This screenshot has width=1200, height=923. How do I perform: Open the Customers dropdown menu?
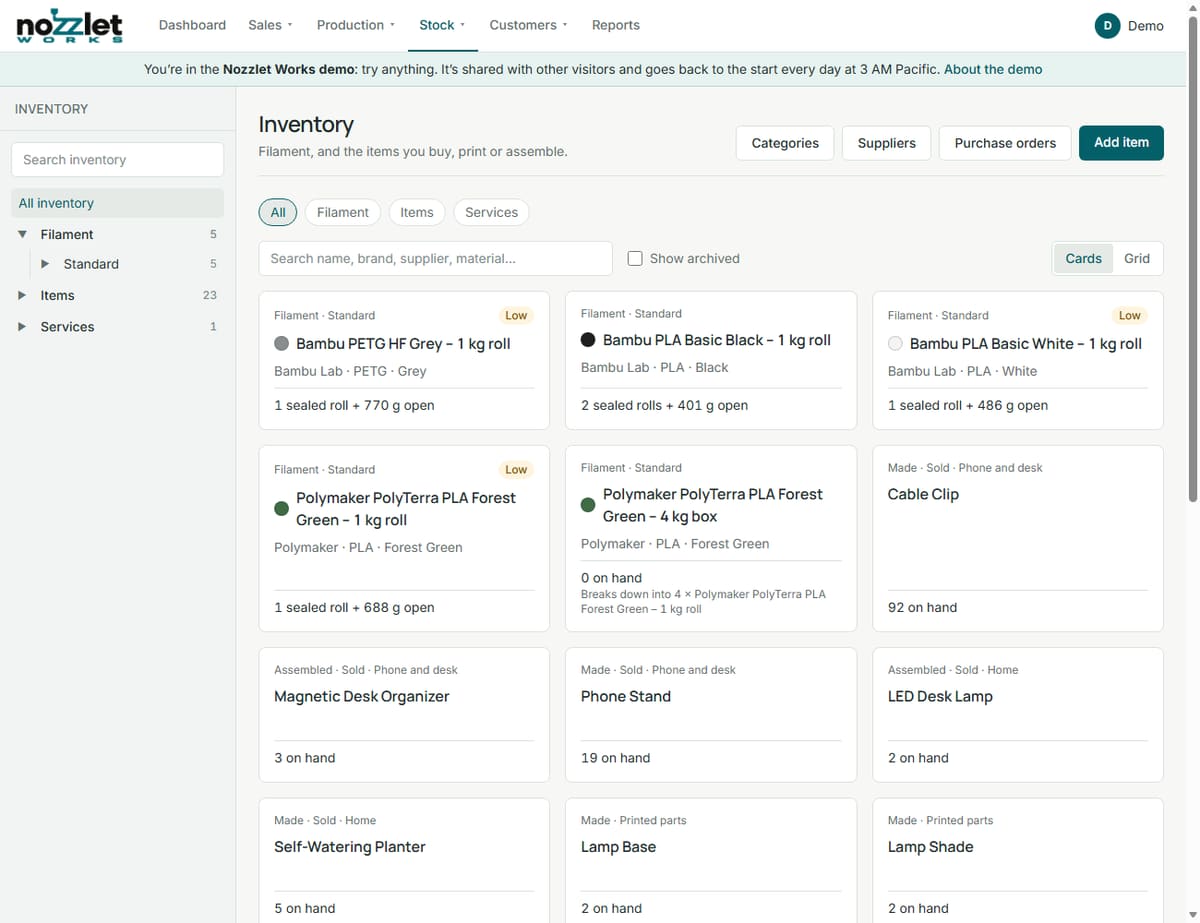pos(528,25)
